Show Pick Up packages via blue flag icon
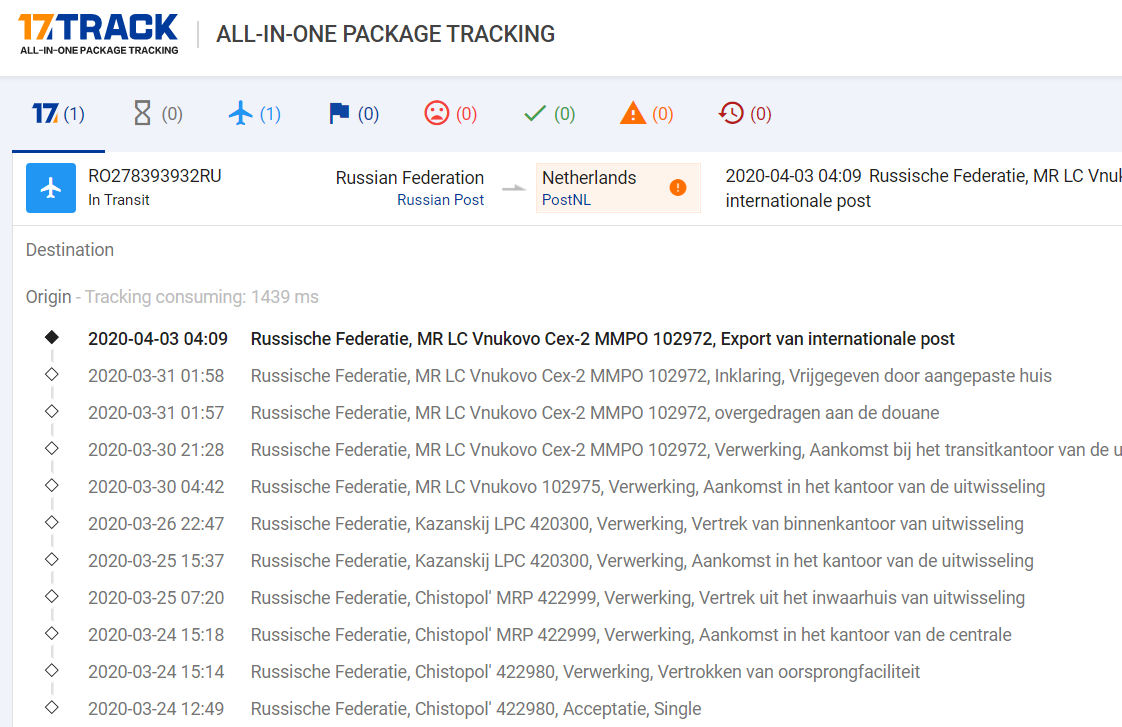 coord(353,114)
